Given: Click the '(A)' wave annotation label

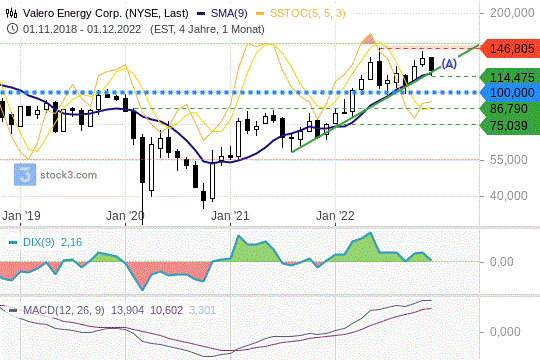Looking at the screenshot, I should pyautogui.click(x=449, y=64).
